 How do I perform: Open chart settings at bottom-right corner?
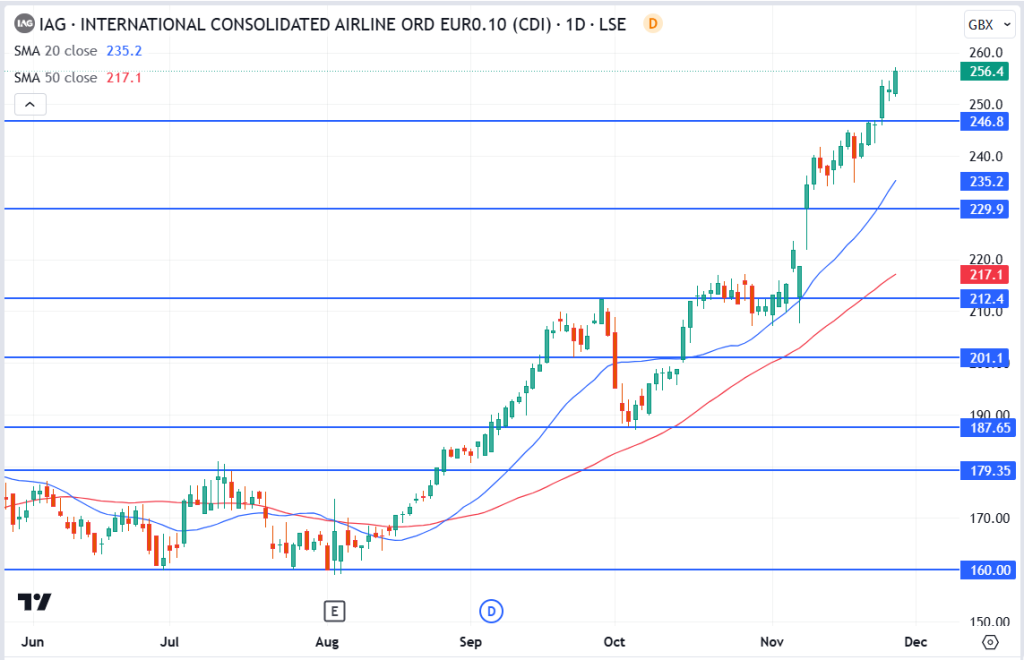[990, 641]
